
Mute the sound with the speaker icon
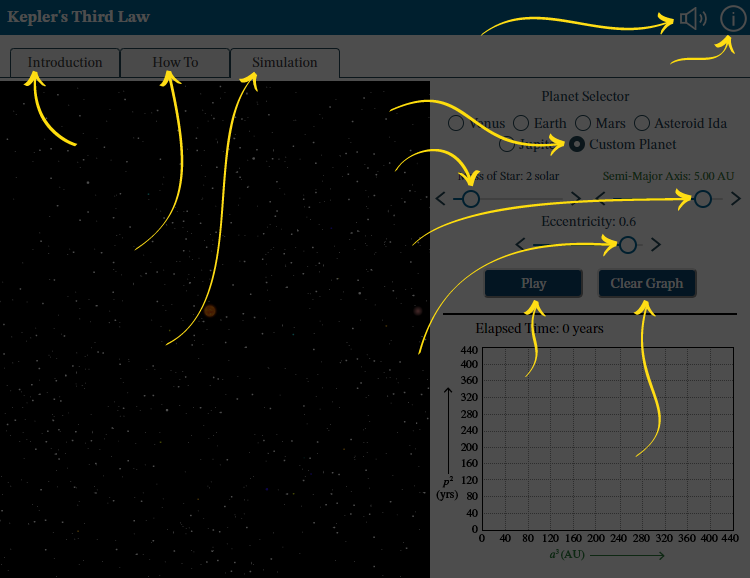pos(692,18)
